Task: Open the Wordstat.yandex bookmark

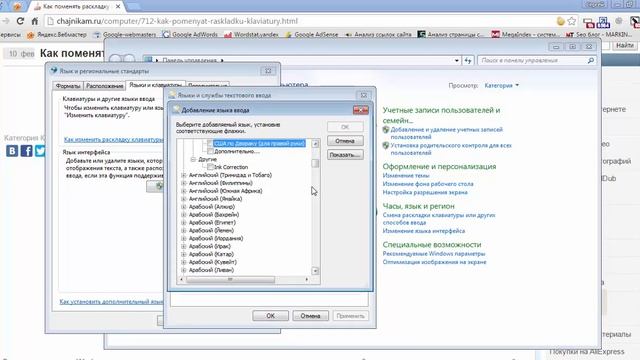Action: click(x=251, y=35)
